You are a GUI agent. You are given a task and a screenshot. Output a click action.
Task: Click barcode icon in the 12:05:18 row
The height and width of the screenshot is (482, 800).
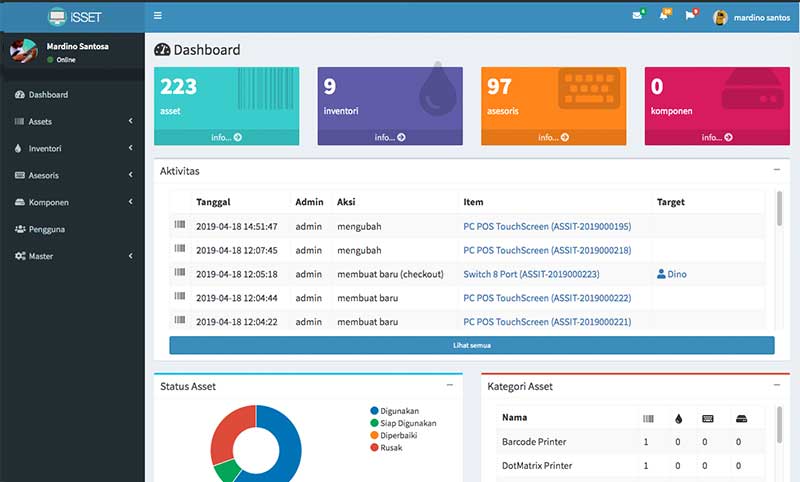point(180,272)
